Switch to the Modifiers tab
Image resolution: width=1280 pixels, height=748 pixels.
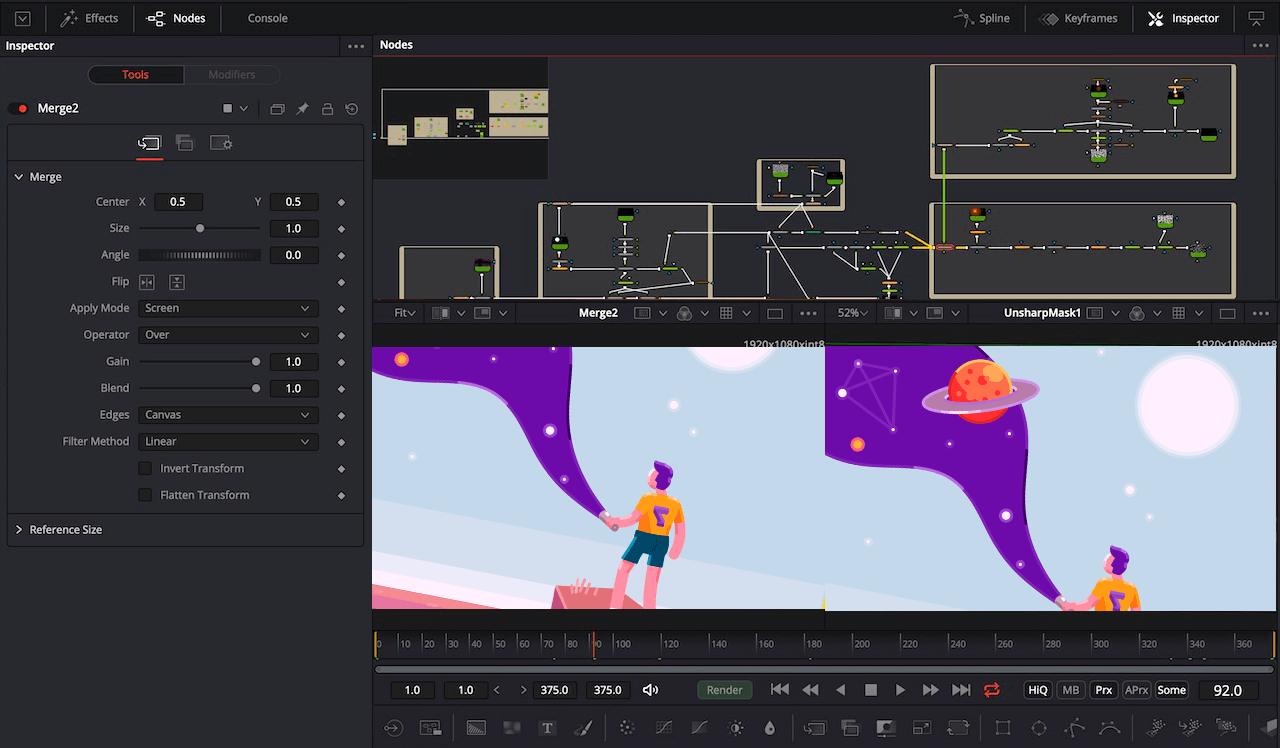pyautogui.click(x=232, y=74)
